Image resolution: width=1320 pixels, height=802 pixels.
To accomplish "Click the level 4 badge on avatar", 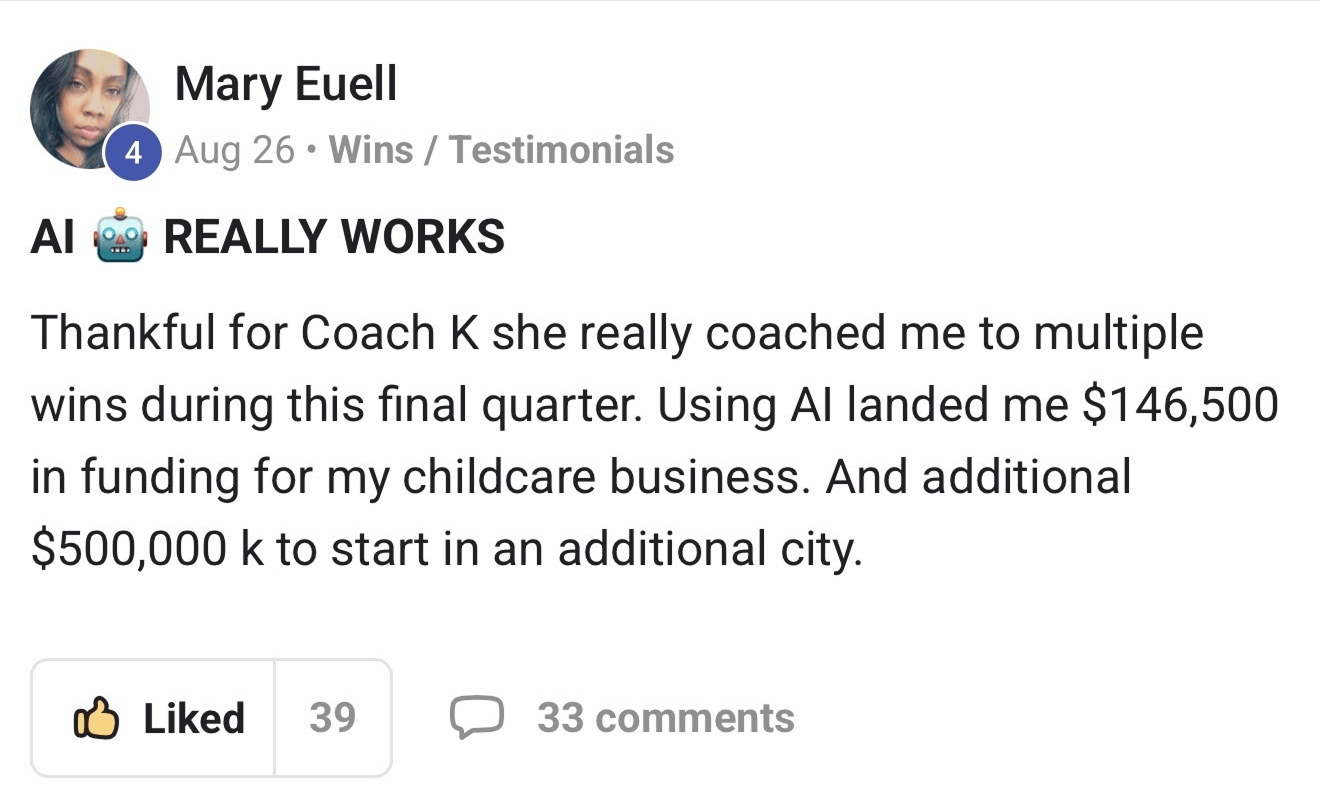I will (134, 154).
